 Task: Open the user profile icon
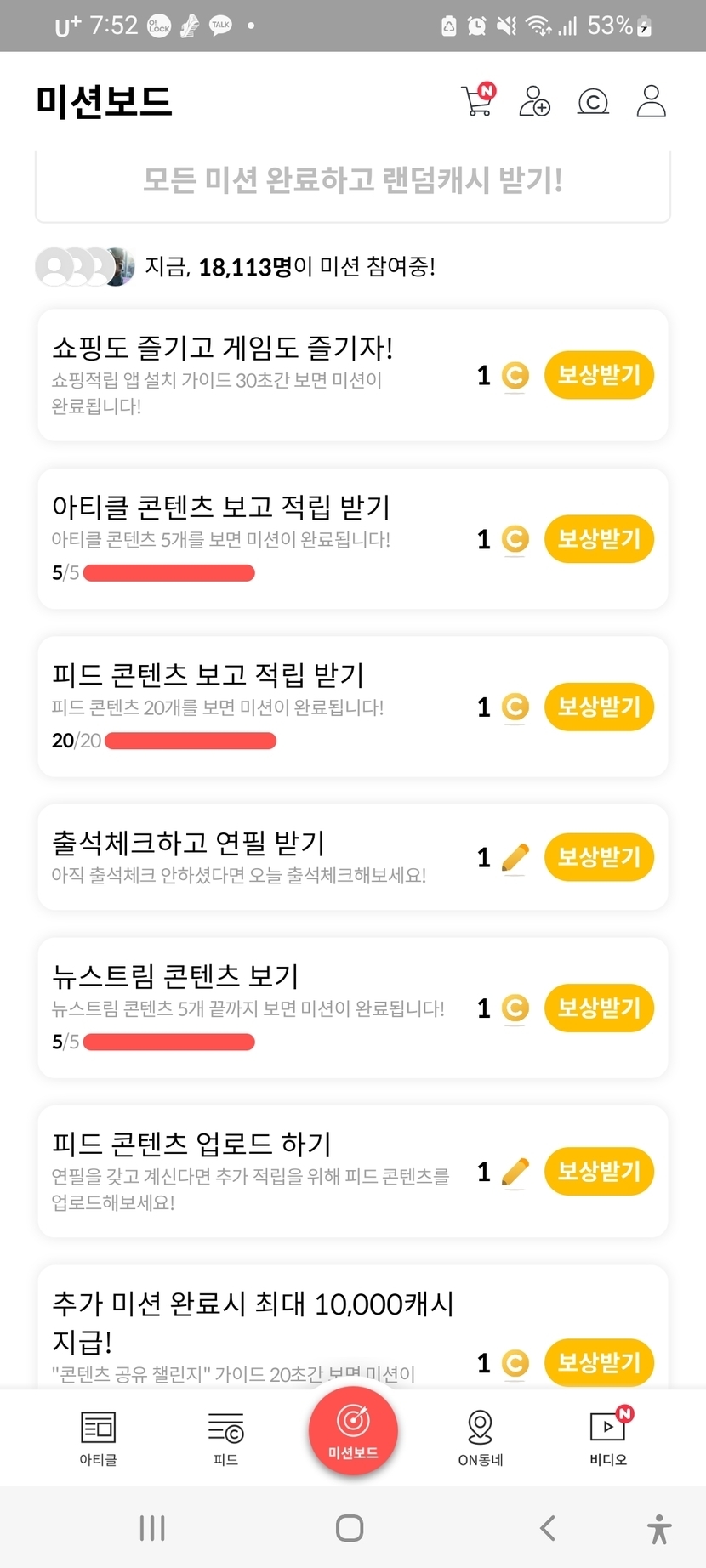click(652, 101)
